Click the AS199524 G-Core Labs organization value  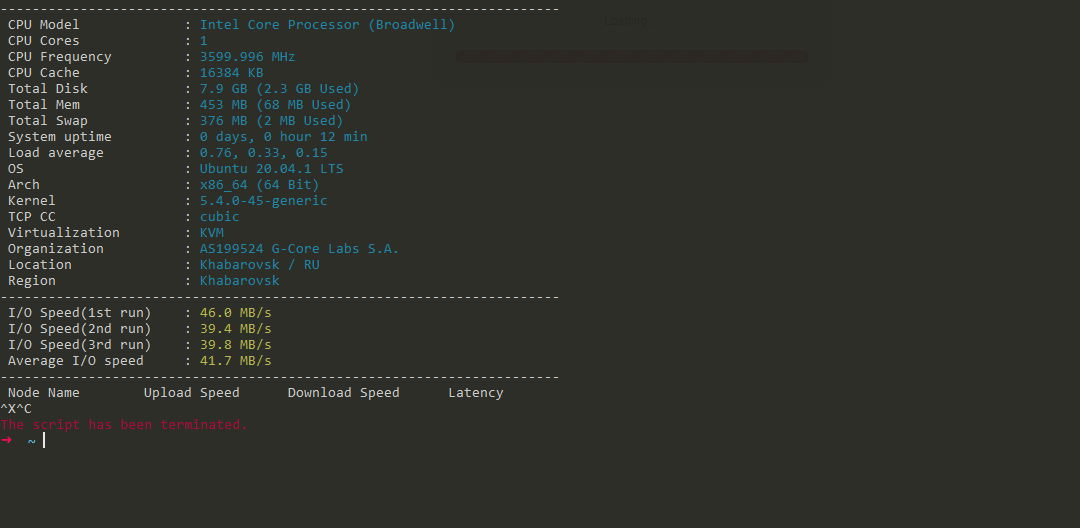coord(299,249)
